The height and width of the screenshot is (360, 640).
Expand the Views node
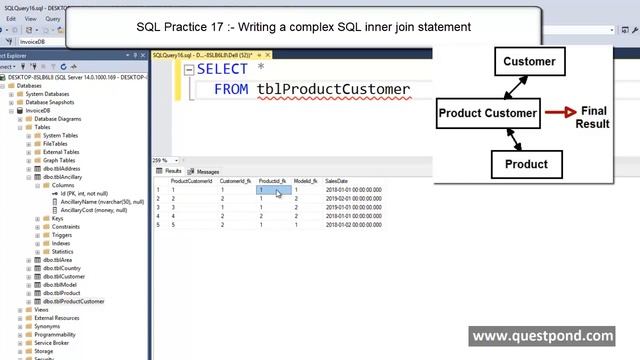pos(20,310)
